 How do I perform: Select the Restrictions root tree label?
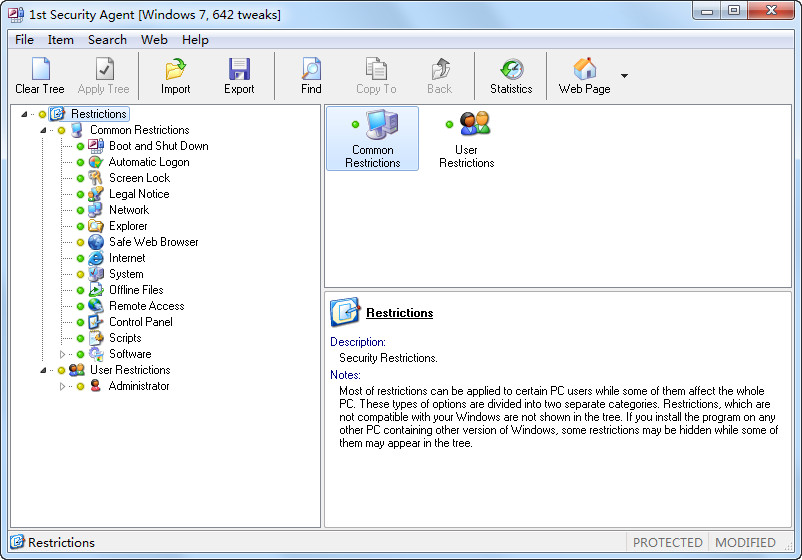[x=98, y=114]
